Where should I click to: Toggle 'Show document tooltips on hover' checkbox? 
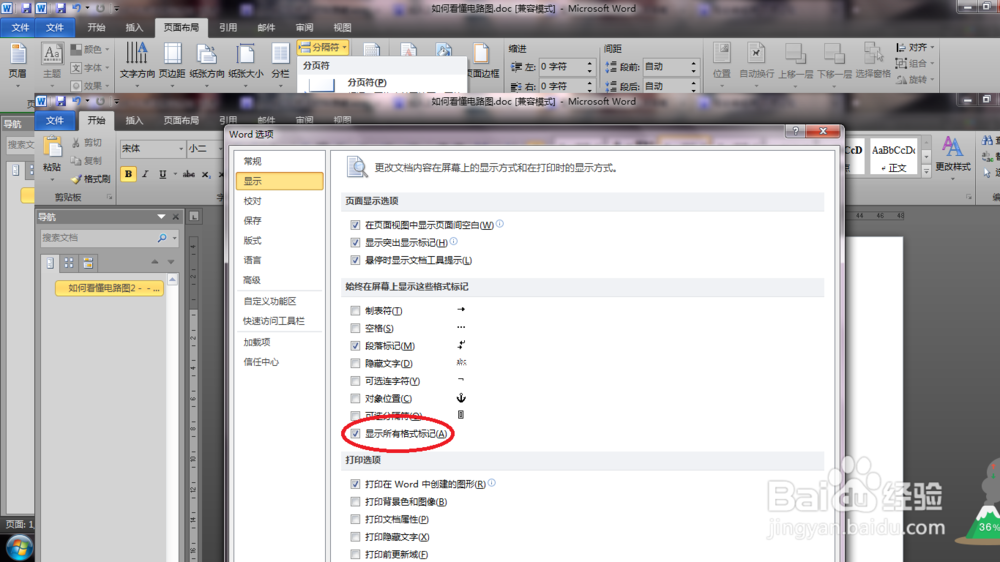click(355, 260)
